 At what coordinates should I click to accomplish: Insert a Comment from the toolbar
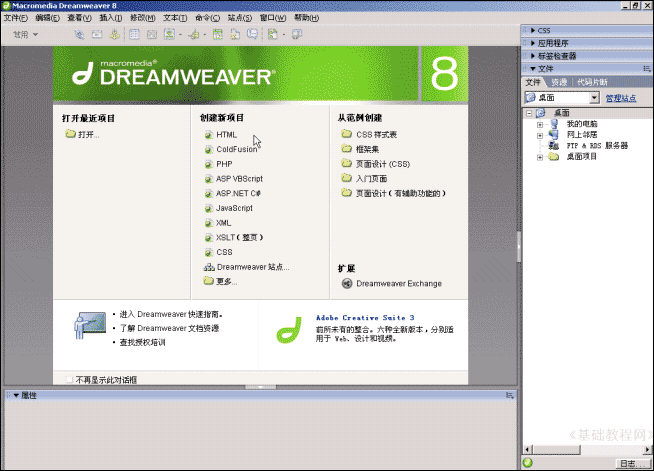252,35
